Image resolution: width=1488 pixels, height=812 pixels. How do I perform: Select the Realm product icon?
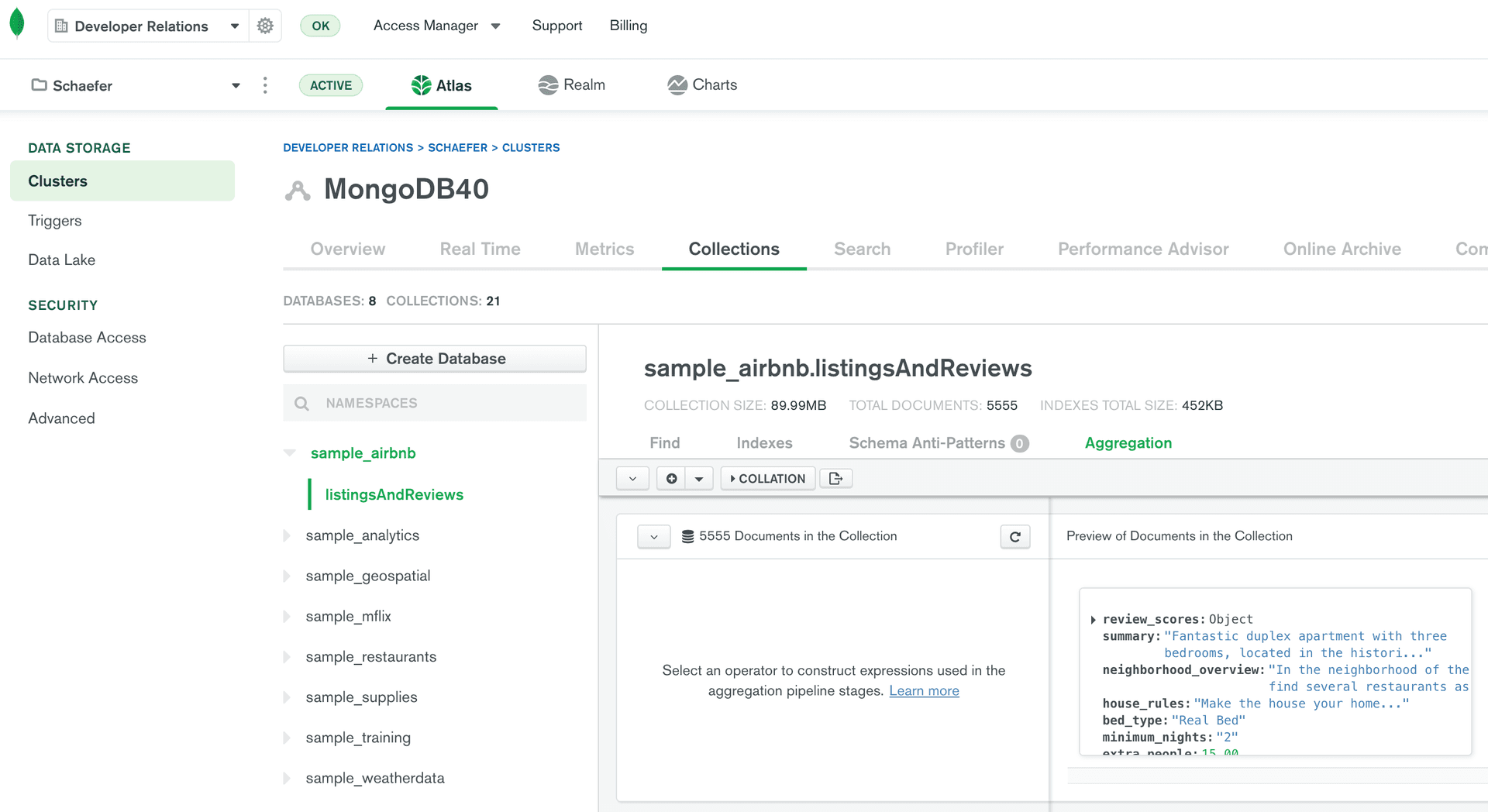coord(548,84)
